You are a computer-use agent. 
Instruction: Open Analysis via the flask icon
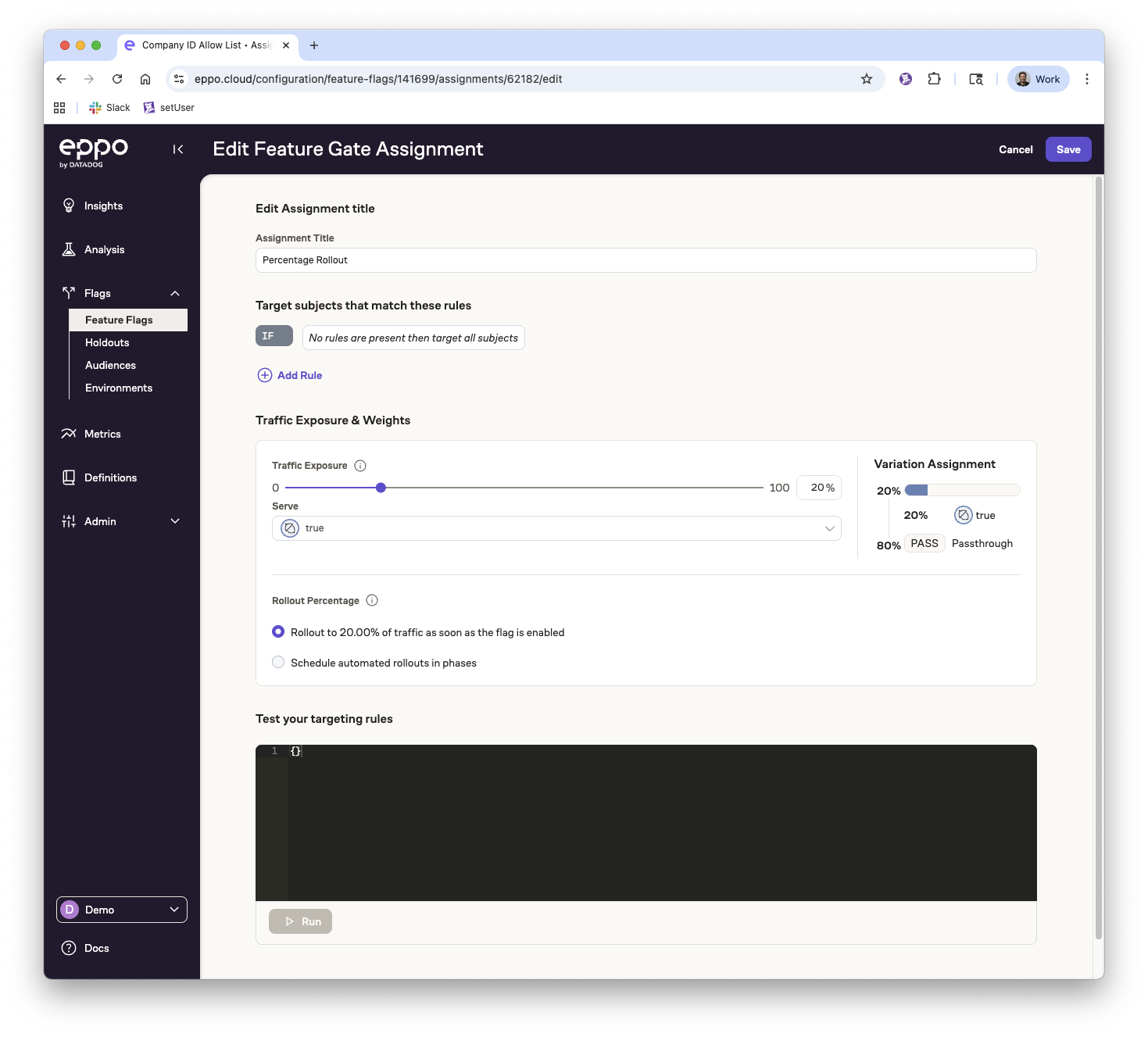pos(69,249)
